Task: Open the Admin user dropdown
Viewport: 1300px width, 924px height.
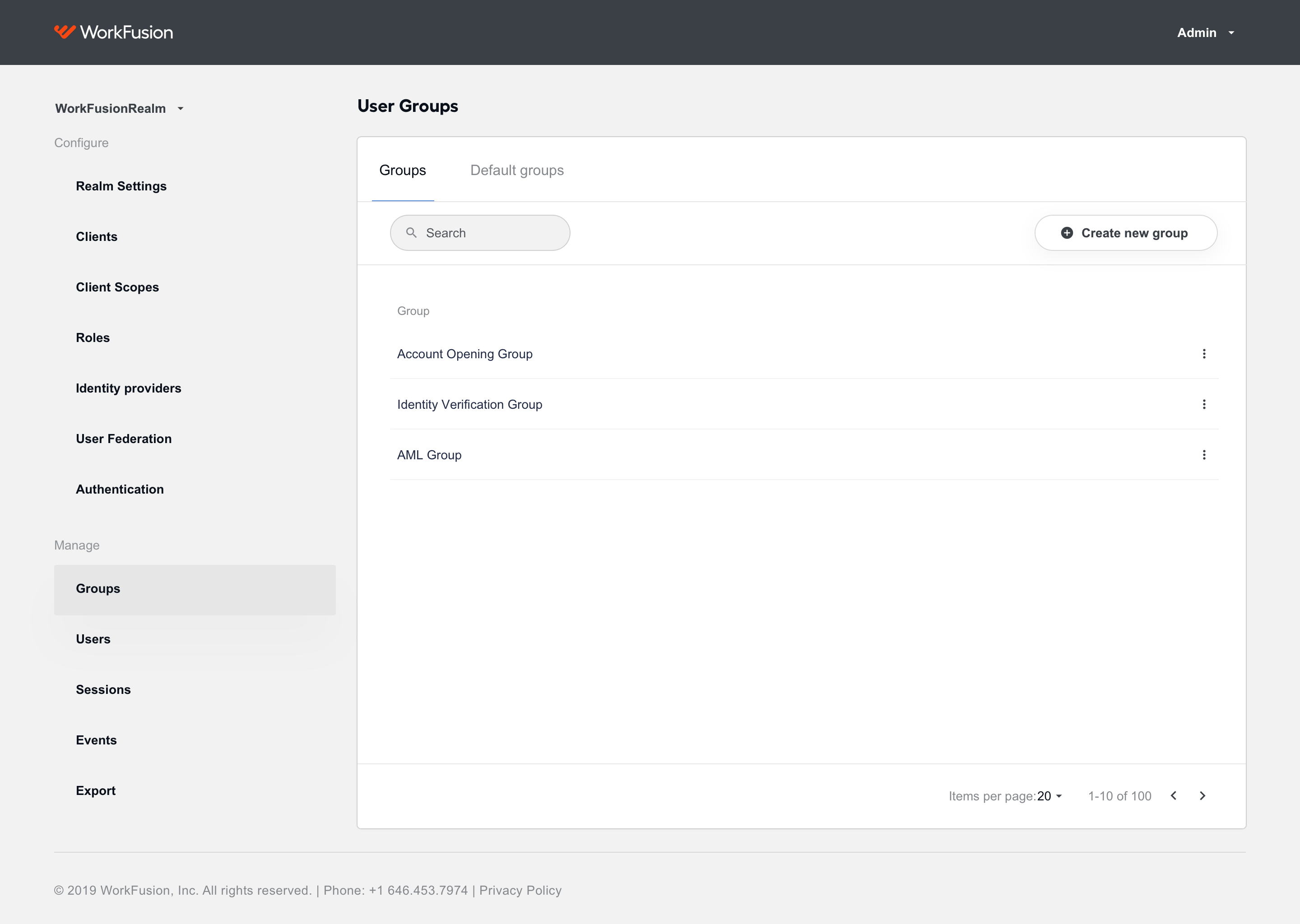Action: (1206, 33)
